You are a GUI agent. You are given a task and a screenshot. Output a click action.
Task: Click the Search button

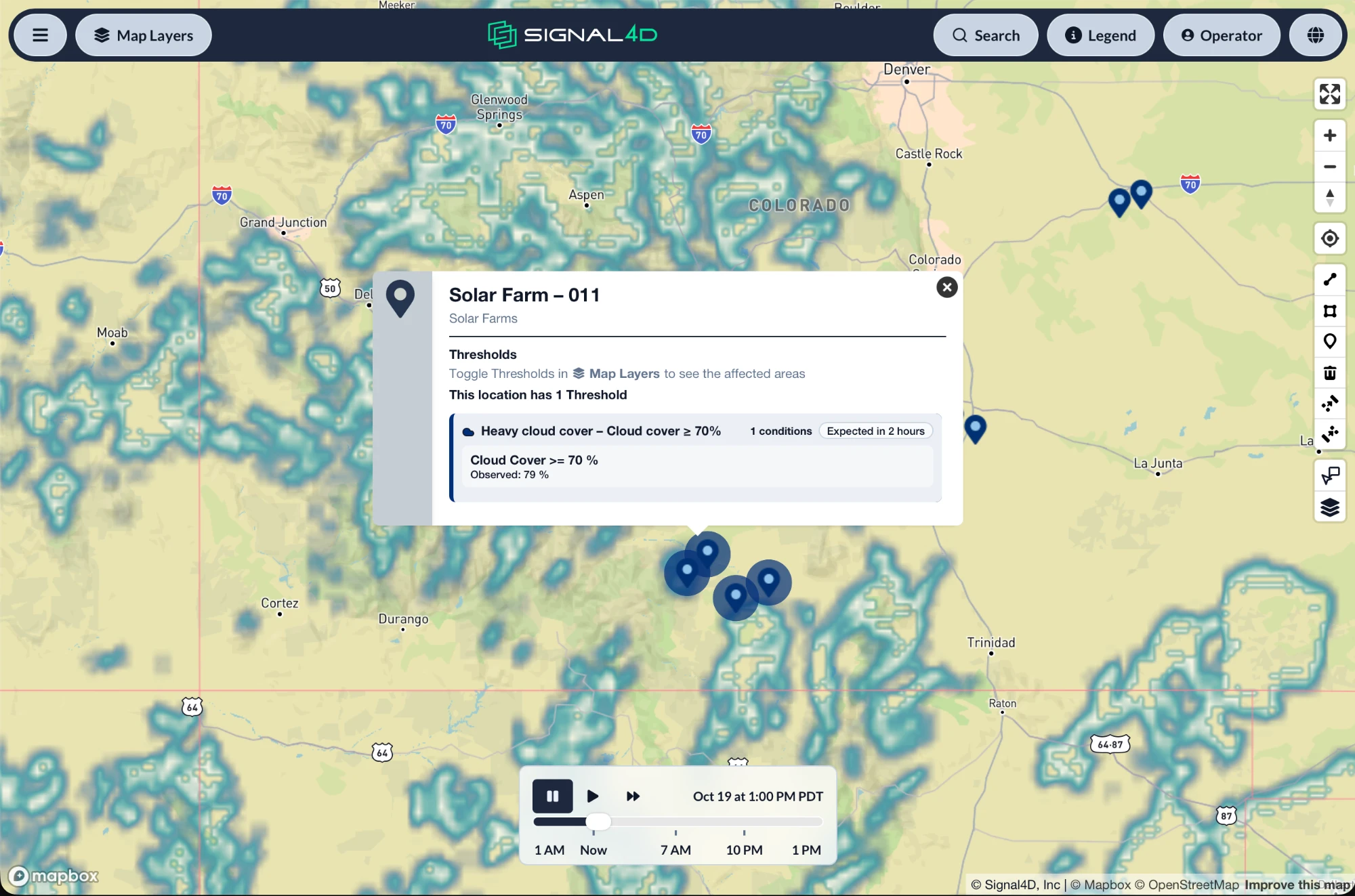tap(986, 35)
